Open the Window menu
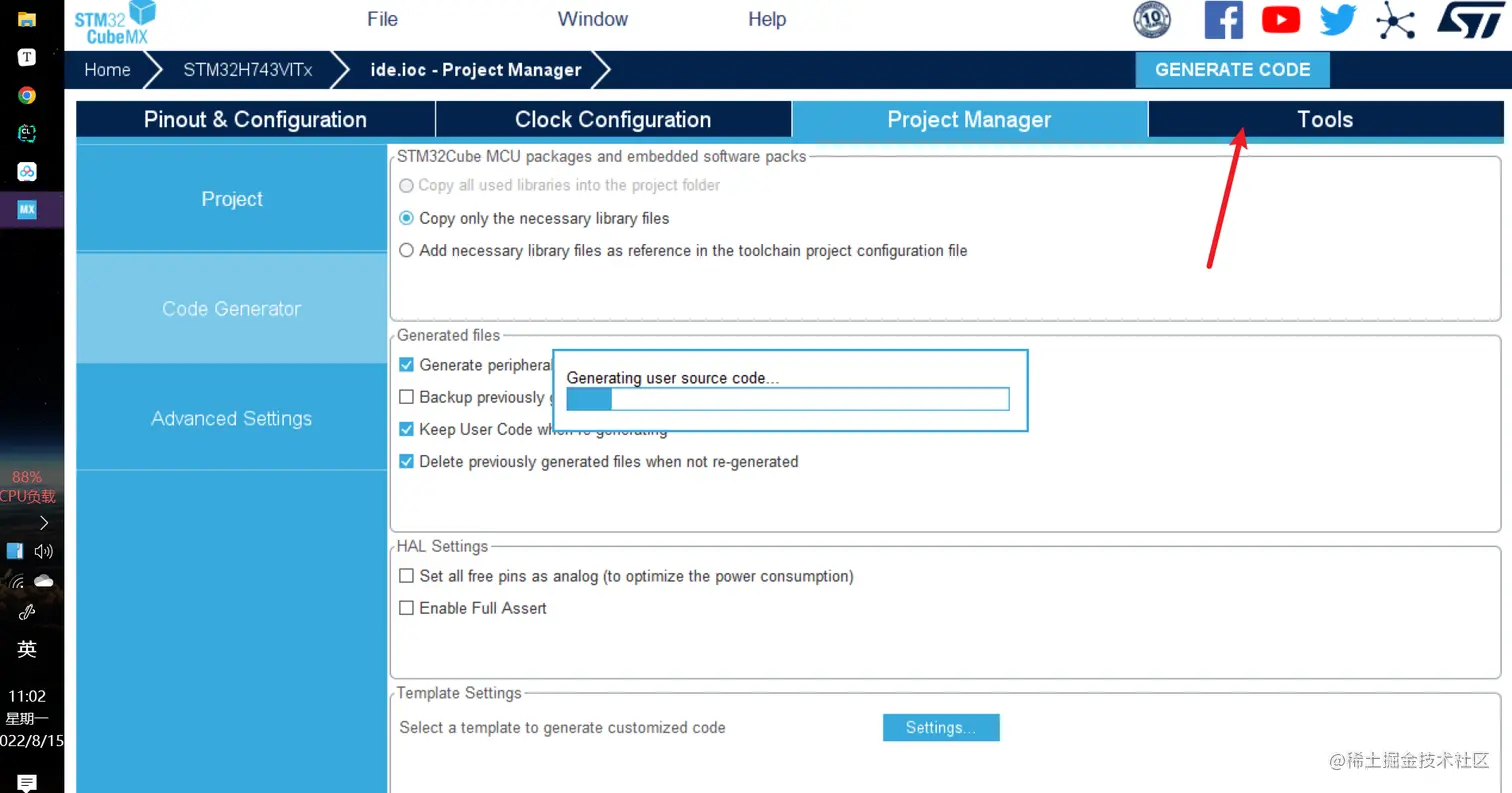Viewport: 1512px width, 793px height. (x=593, y=19)
